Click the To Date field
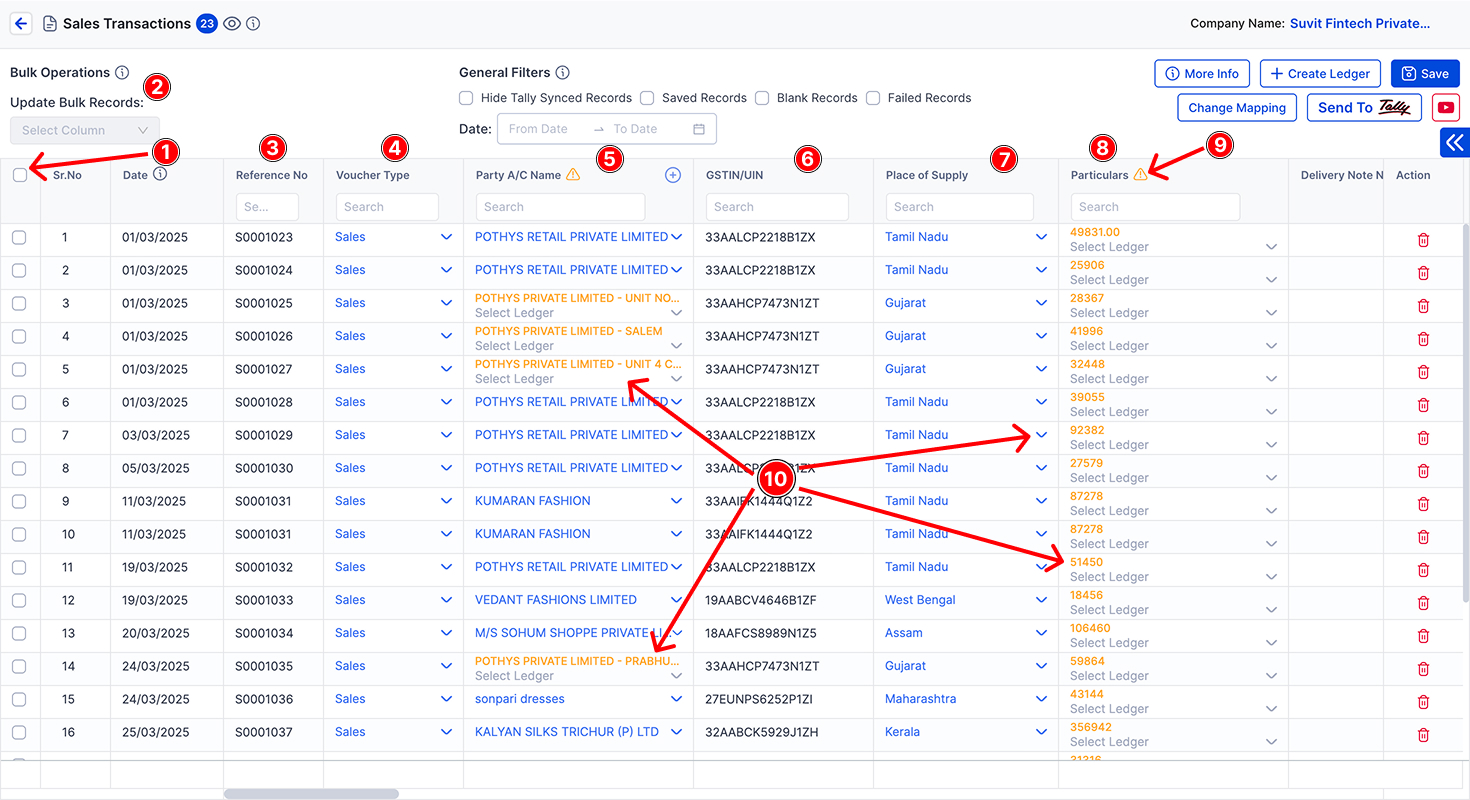Image resolution: width=1470 pixels, height=800 pixels. click(637, 129)
